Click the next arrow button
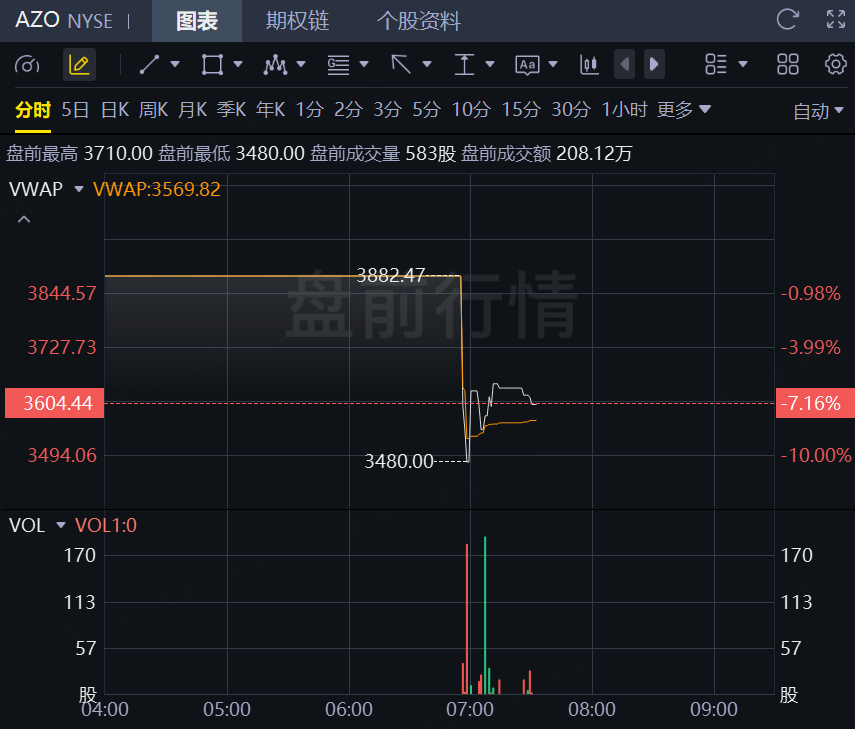Image resolution: width=855 pixels, height=729 pixels. pyautogui.click(x=654, y=64)
